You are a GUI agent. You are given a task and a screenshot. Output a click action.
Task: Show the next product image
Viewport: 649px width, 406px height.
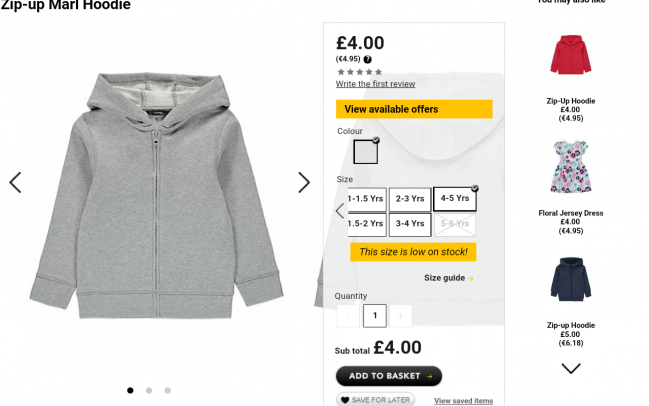click(x=304, y=182)
